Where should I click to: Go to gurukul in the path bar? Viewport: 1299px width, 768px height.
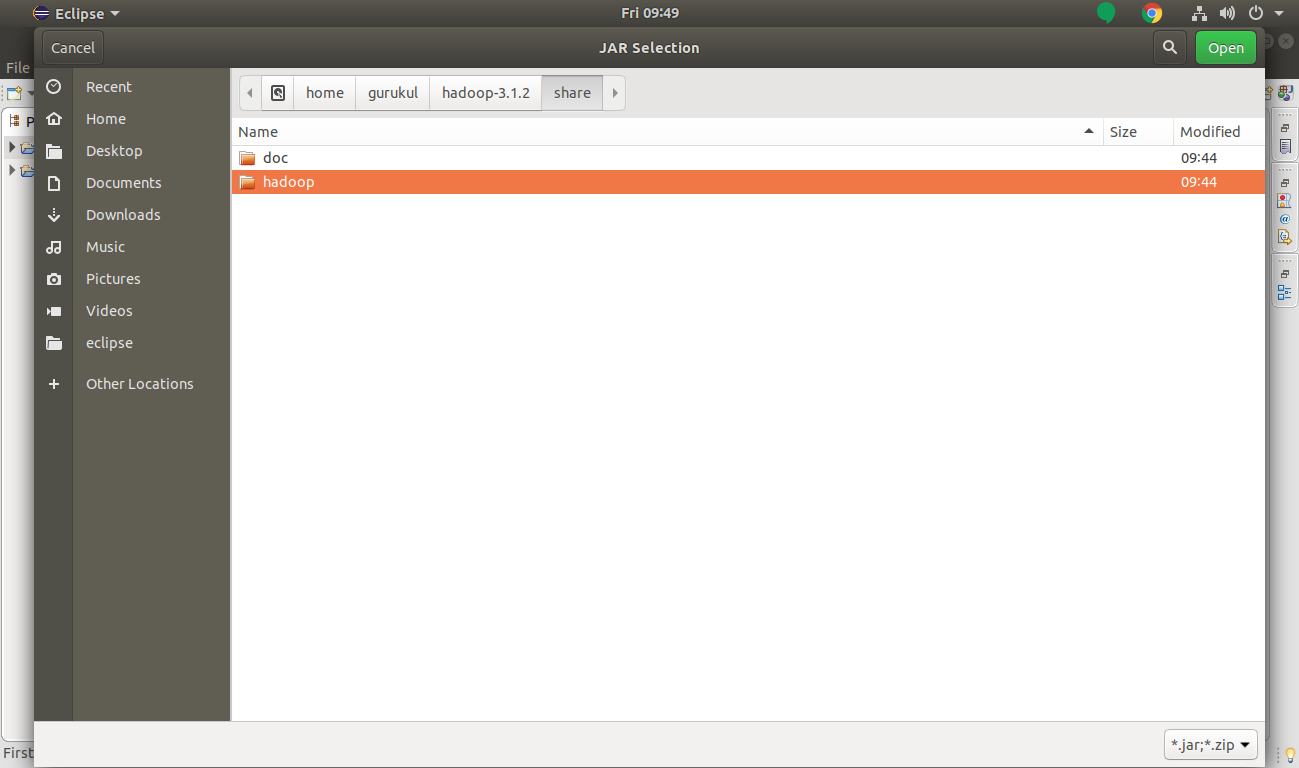393,93
